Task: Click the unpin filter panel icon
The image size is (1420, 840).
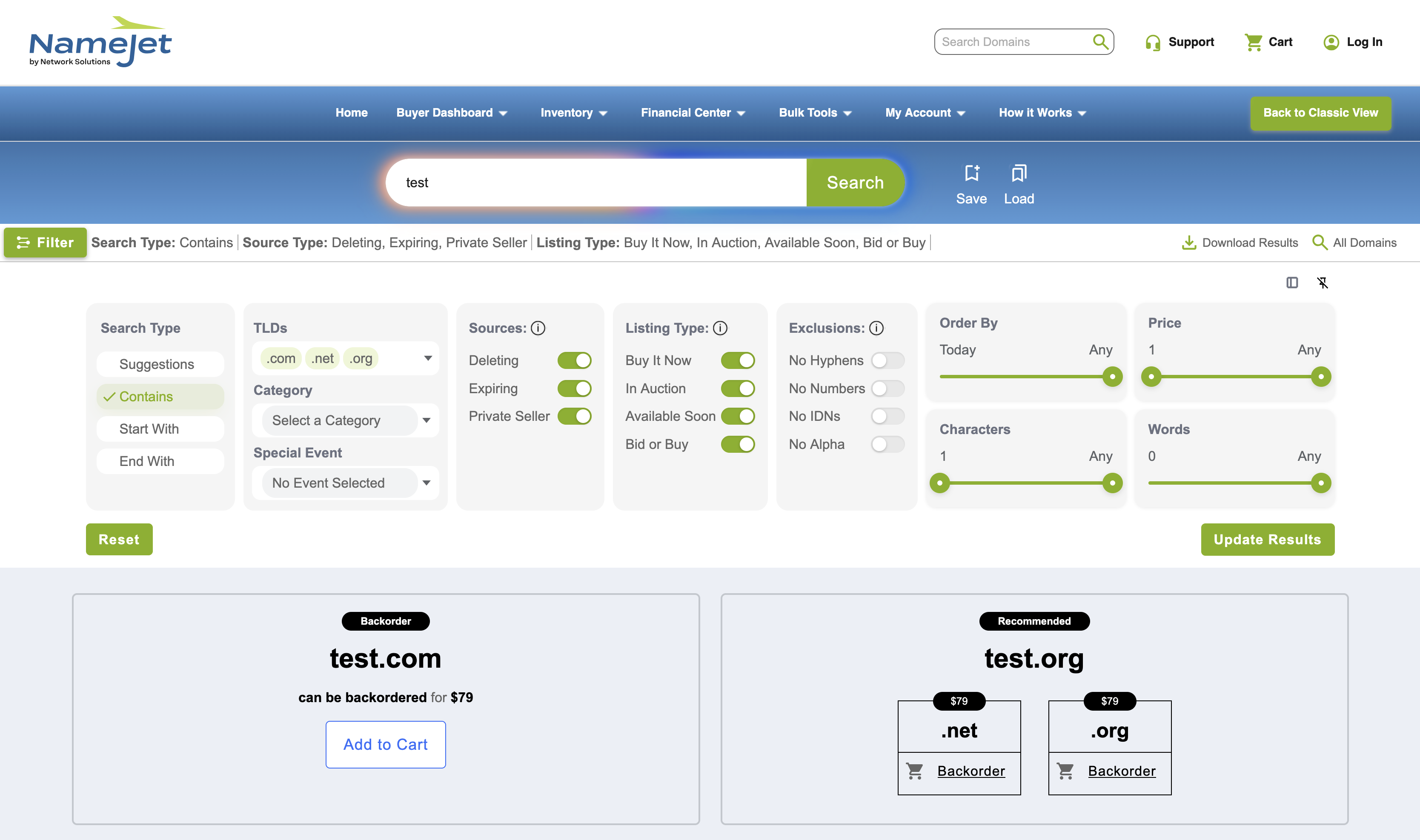Action: point(1323,283)
